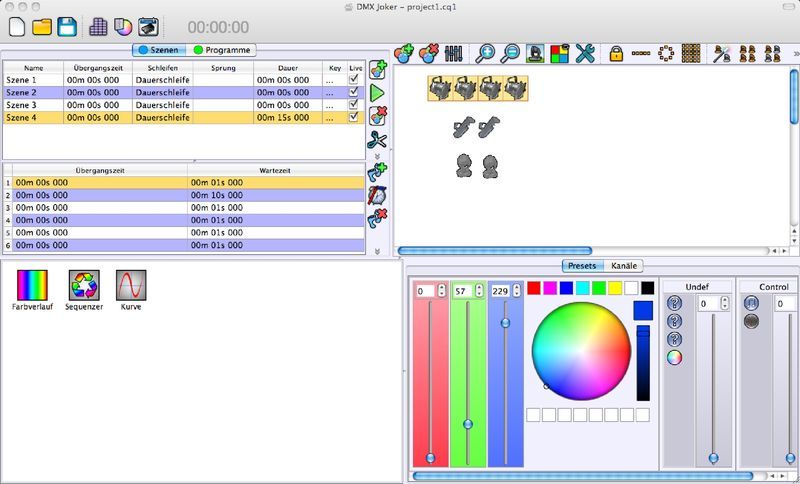Toggle the moving head display icon

click(535, 53)
